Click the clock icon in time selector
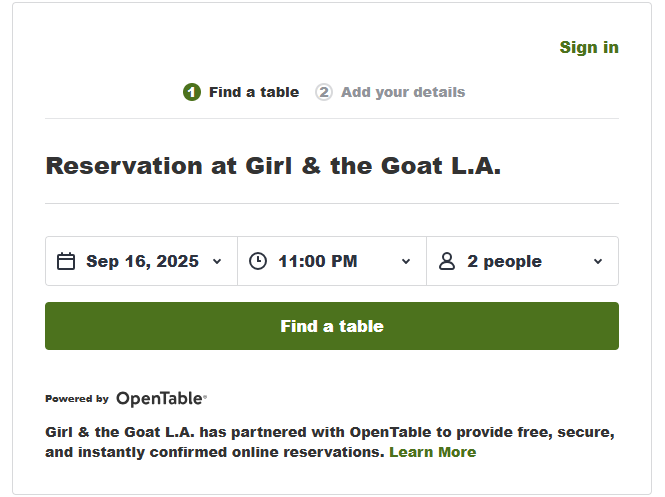Image resolution: width=665 pixels, height=497 pixels. pos(258,261)
